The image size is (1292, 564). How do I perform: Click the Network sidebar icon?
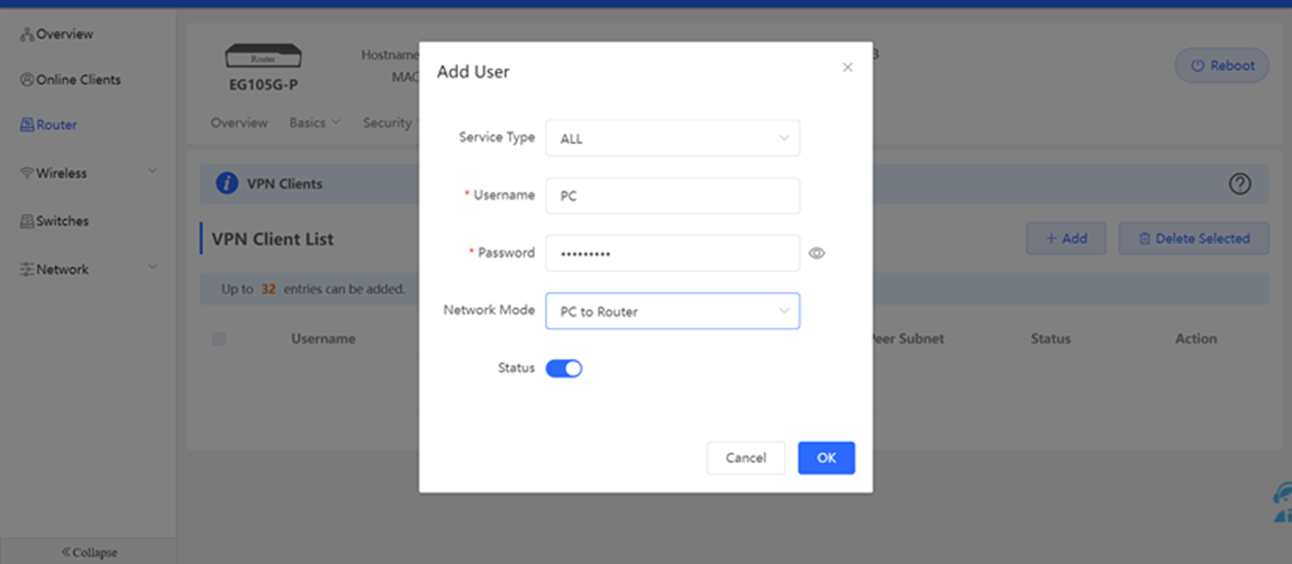[x=27, y=269]
